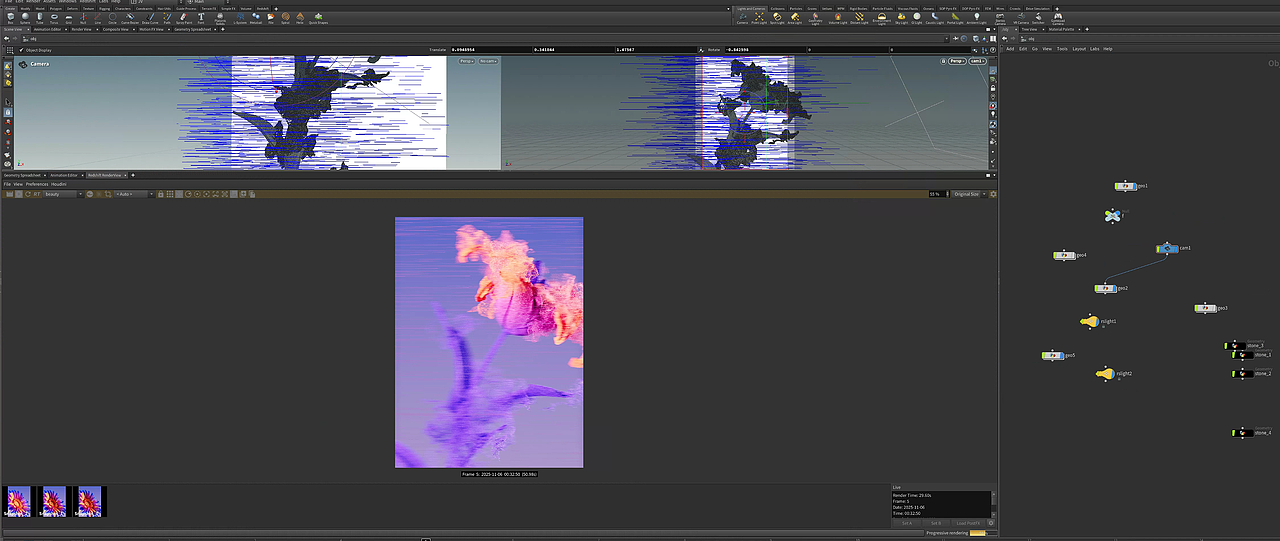Select the Font shelf tool

tap(201, 18)
